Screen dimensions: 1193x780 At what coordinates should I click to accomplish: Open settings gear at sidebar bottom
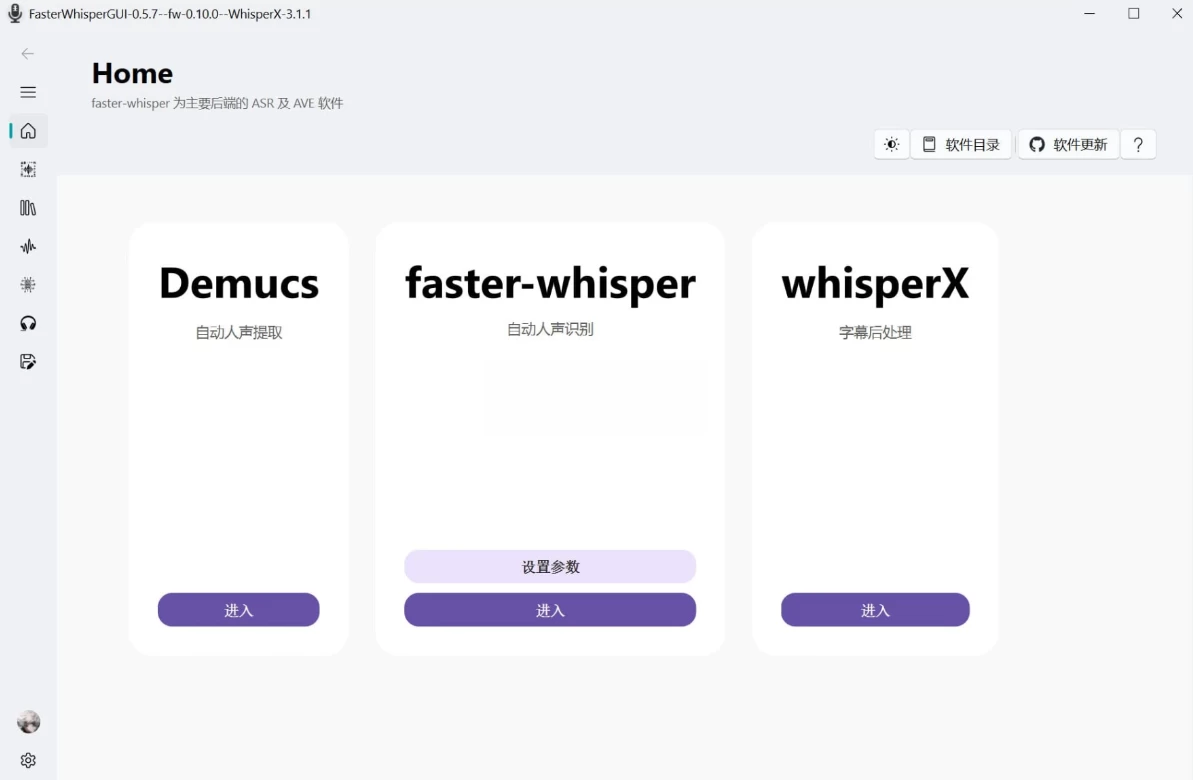(x=28, y=760)
